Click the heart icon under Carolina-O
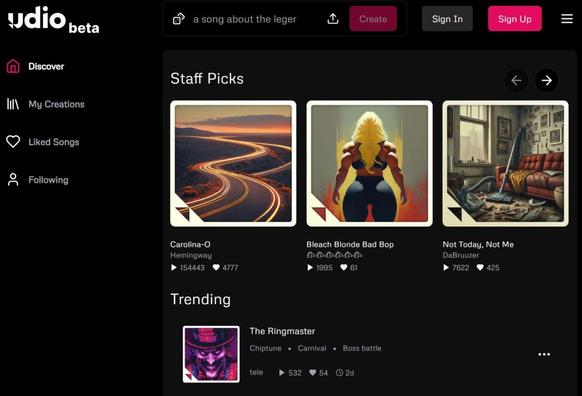Image resolution: width=582 pixels, height=396 pixels. click(216, 267)
